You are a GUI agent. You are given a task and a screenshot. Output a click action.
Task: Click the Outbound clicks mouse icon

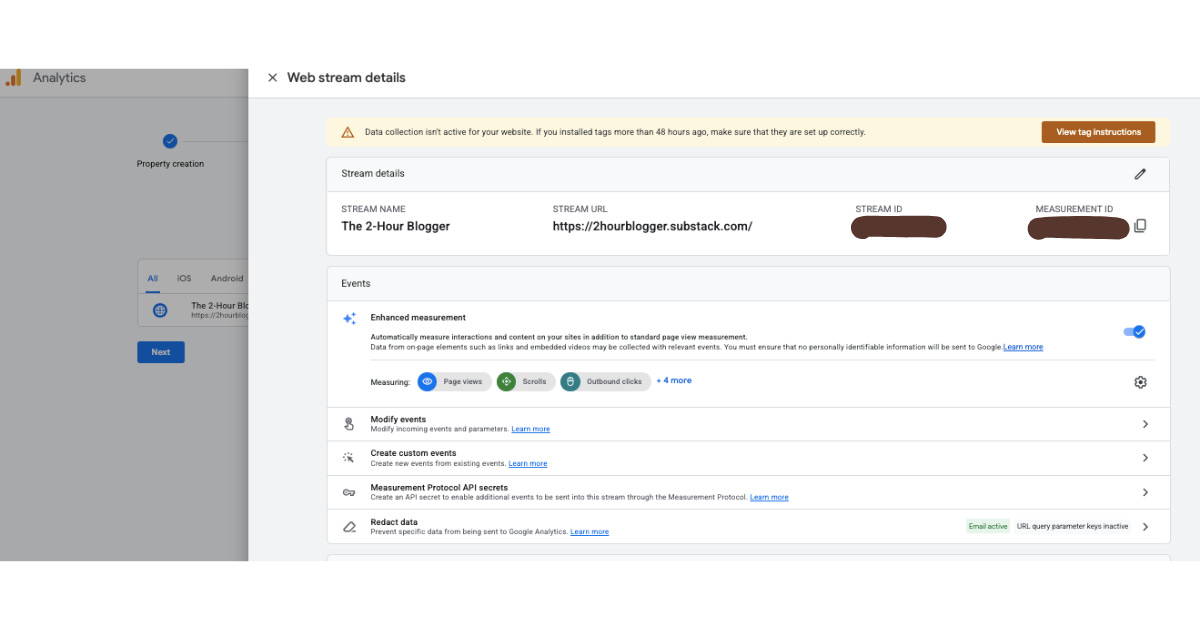pos(570,381)
